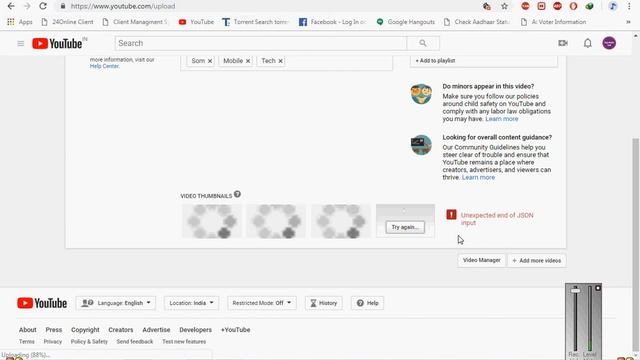Click the YouTube logo in header
This screenshot has width=640, height=360.
tap(57, 43)
